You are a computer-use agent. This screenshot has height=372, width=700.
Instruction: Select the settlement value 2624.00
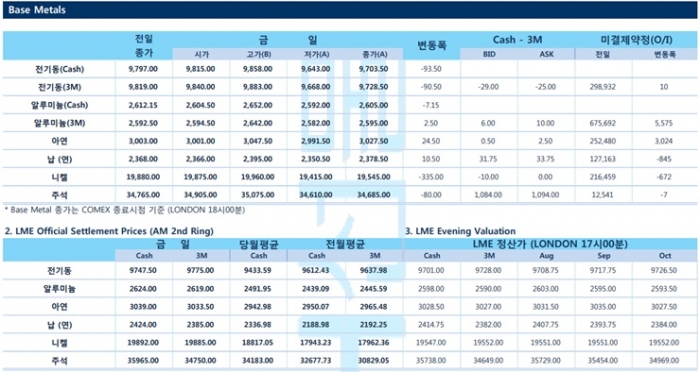coord(143,289)
